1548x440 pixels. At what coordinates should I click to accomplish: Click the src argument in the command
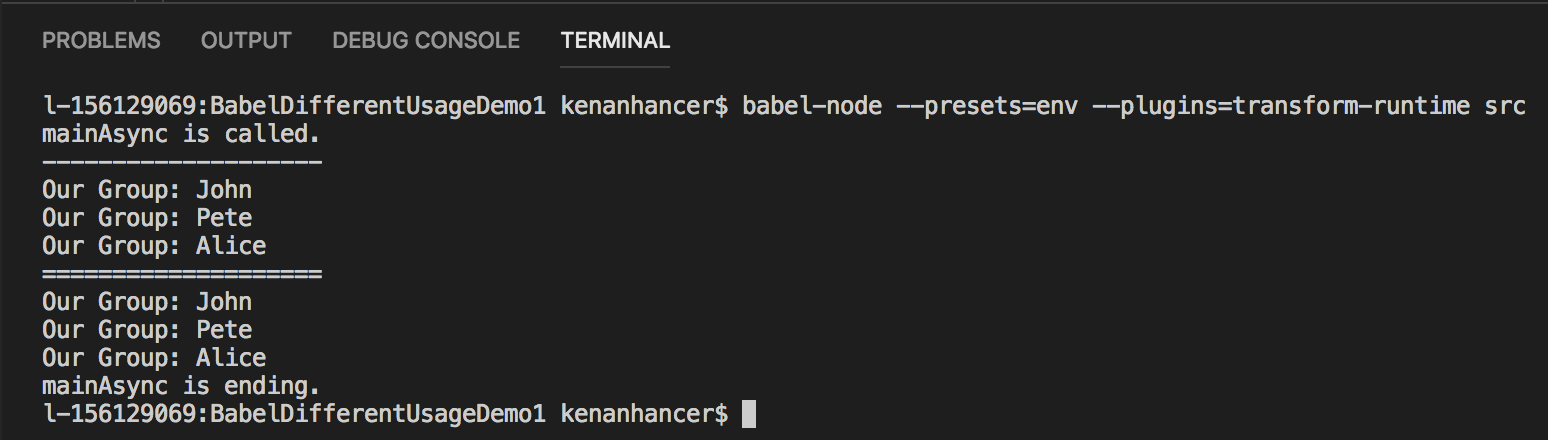click(x=1505, y=106)
